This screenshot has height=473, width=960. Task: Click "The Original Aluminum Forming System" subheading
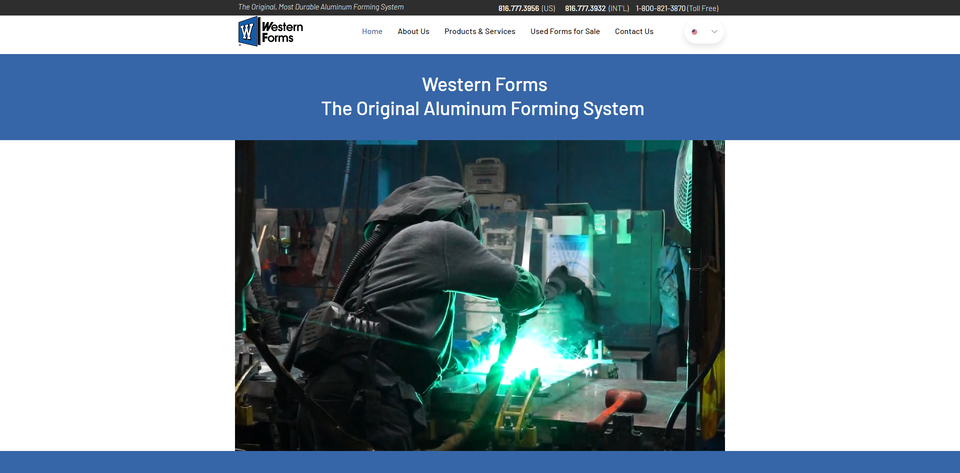pos(482,109)
